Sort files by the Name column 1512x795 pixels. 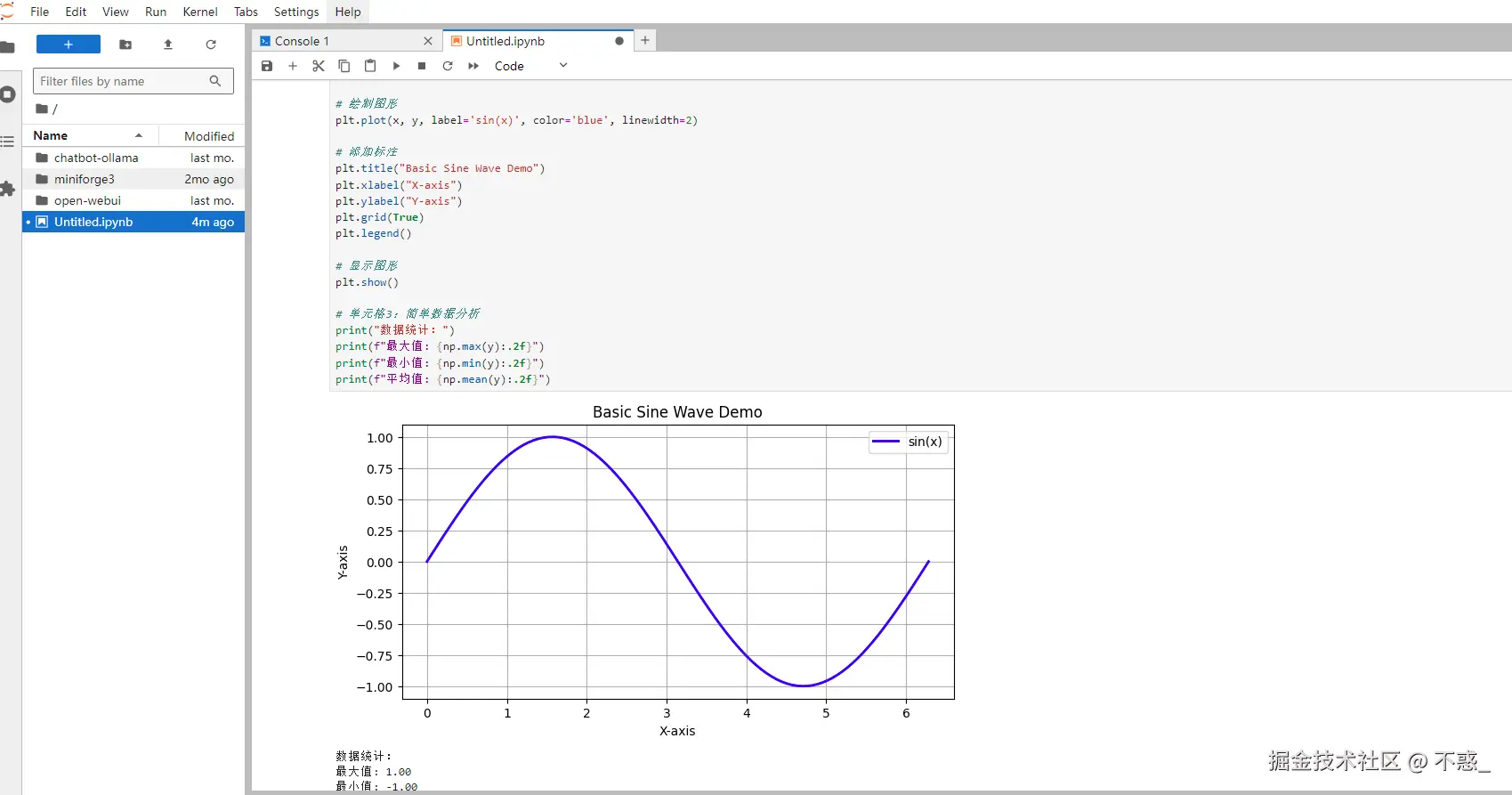click(51, 135)
